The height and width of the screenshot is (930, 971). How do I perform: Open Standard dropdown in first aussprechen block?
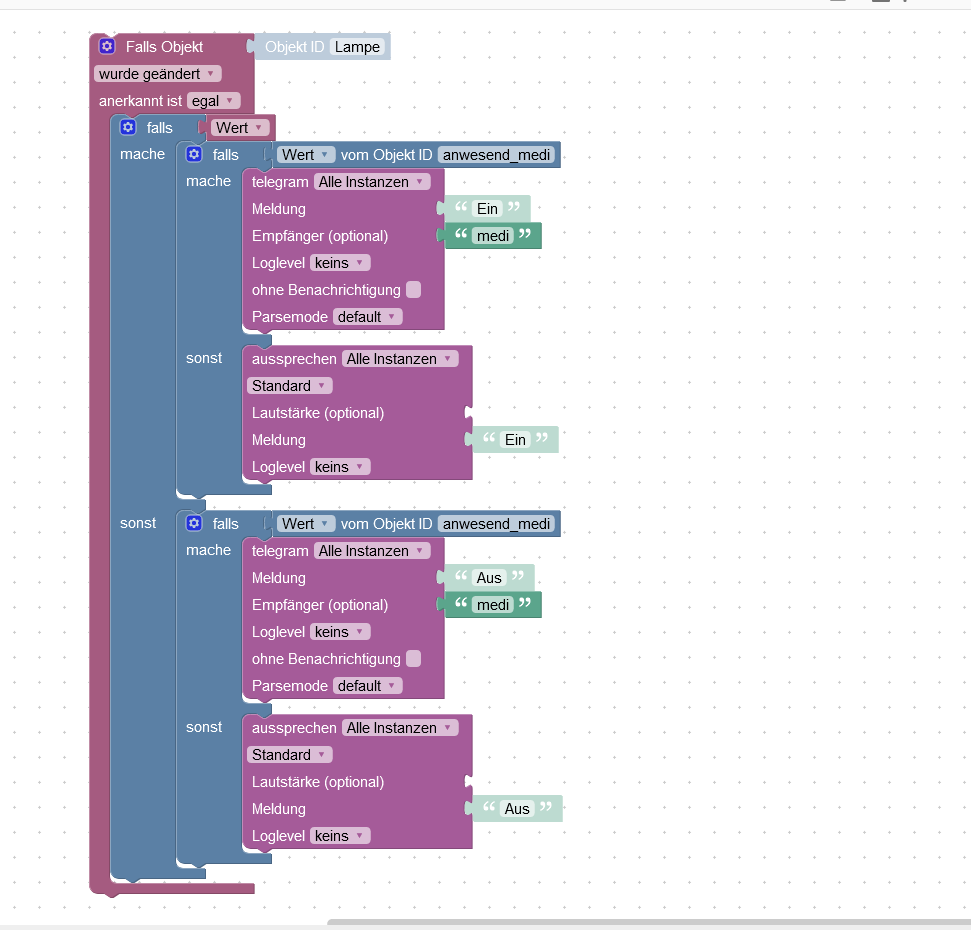point(290,386)
